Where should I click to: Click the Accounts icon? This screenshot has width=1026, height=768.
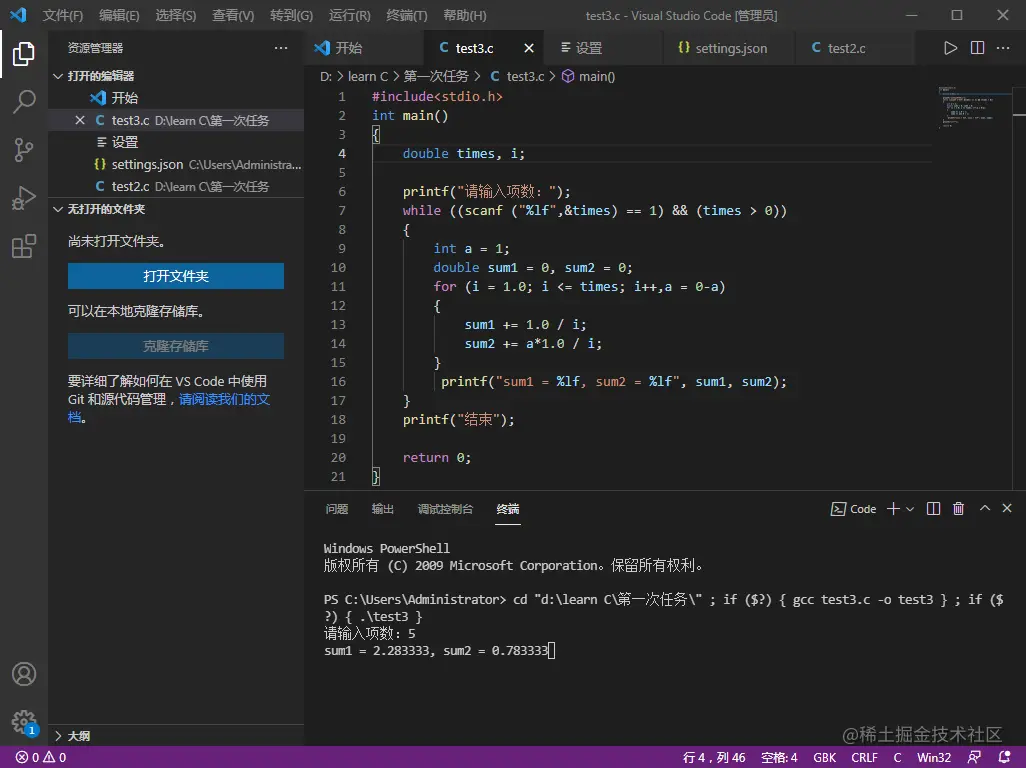click(x=24, y=674)
